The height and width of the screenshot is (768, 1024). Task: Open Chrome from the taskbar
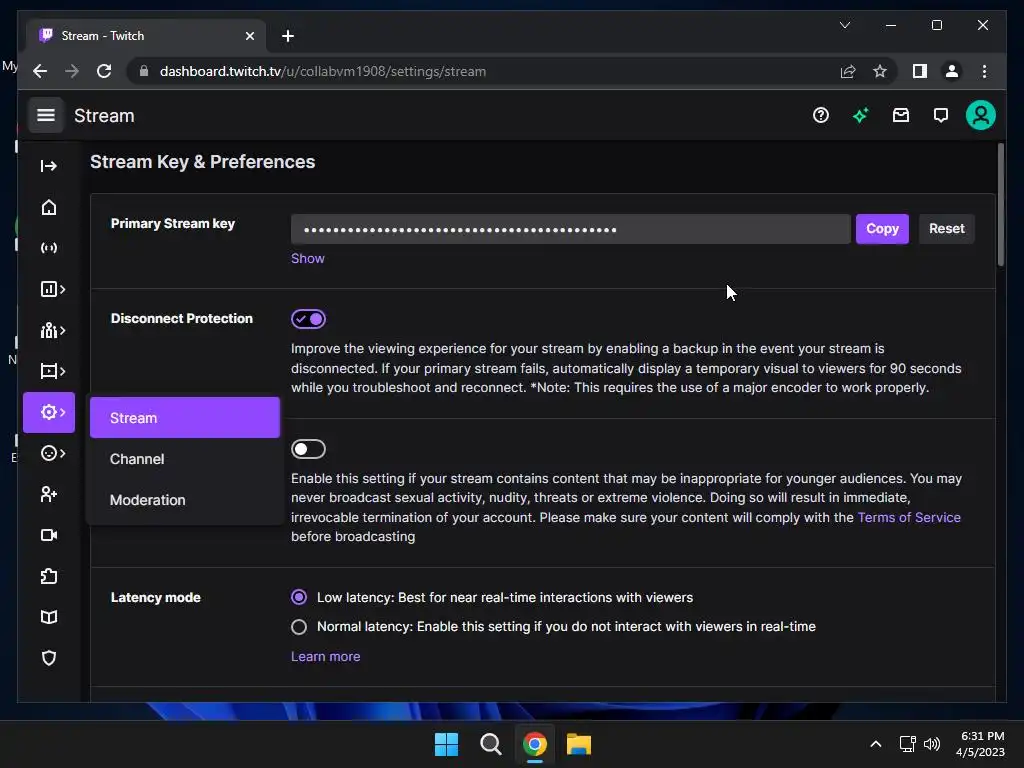(535, 744)
